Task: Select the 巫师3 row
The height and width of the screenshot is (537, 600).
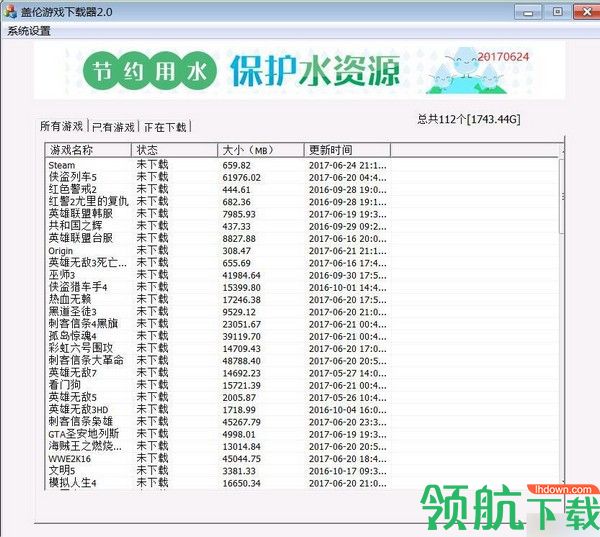Action: (x=302, y=276)
